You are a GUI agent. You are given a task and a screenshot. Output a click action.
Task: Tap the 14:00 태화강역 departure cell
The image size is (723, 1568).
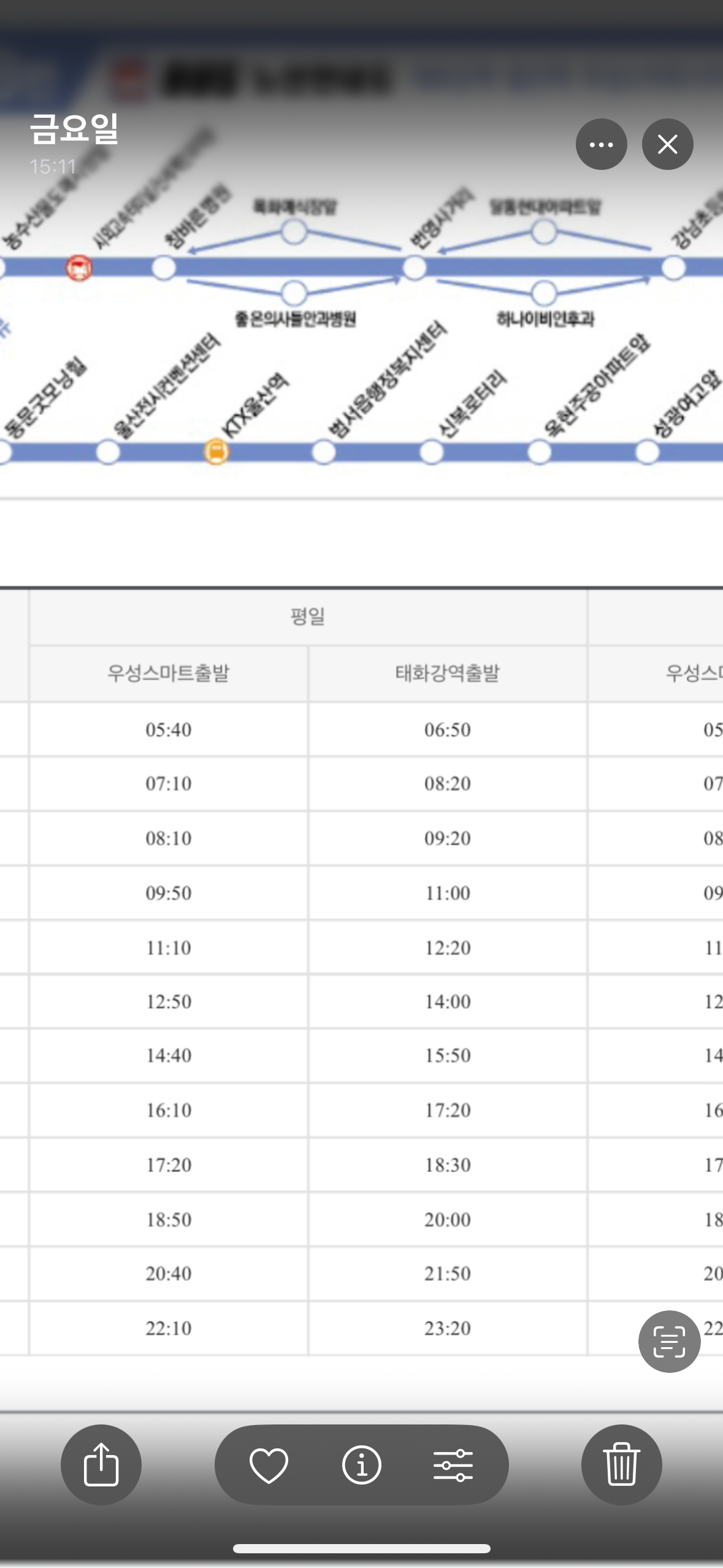click(x=447, y=1001)
